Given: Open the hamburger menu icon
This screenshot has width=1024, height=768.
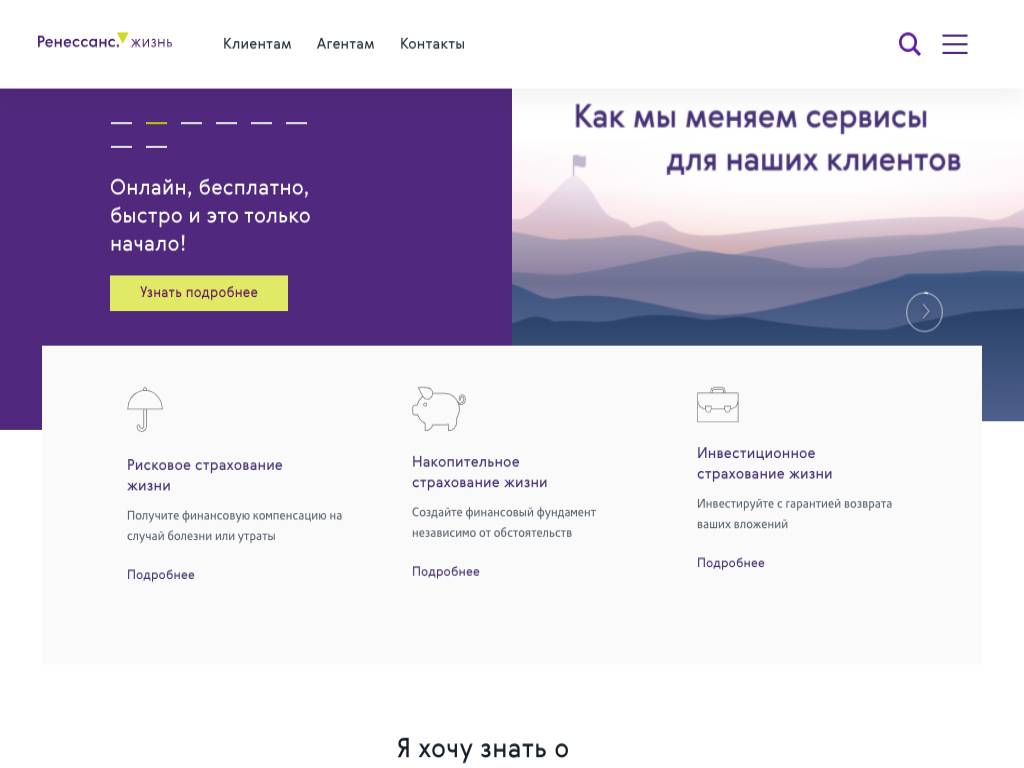Looking at the screenshot, I should (955, 44).
